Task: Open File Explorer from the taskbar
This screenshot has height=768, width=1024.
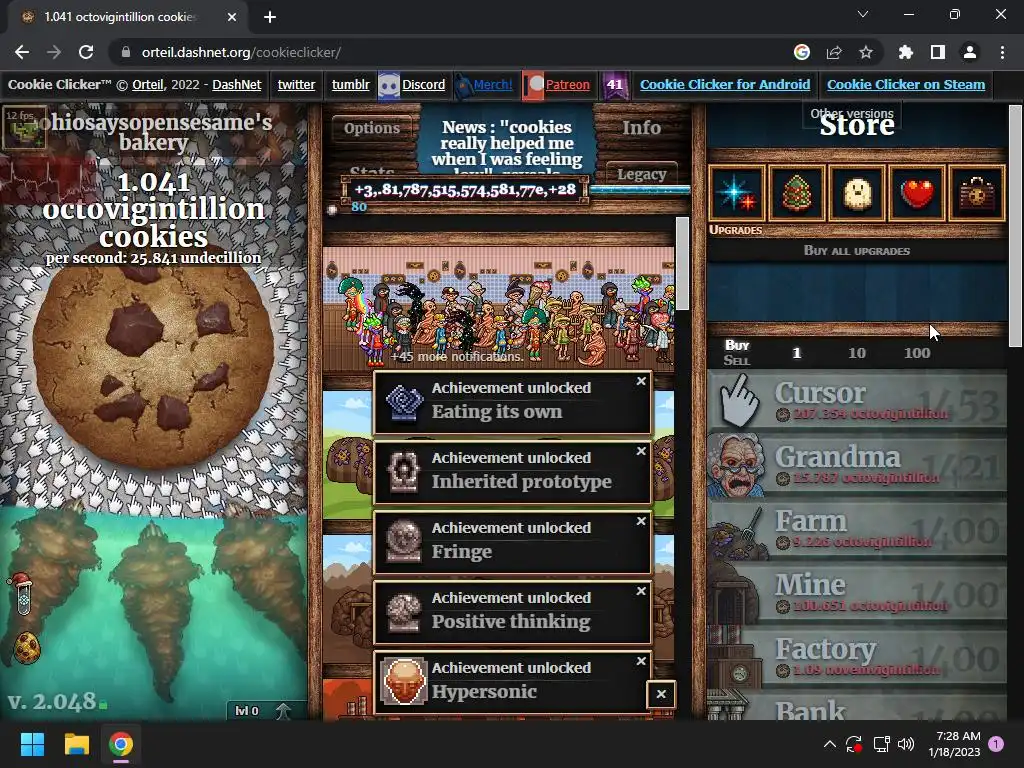Action: [x=76, y=744]
